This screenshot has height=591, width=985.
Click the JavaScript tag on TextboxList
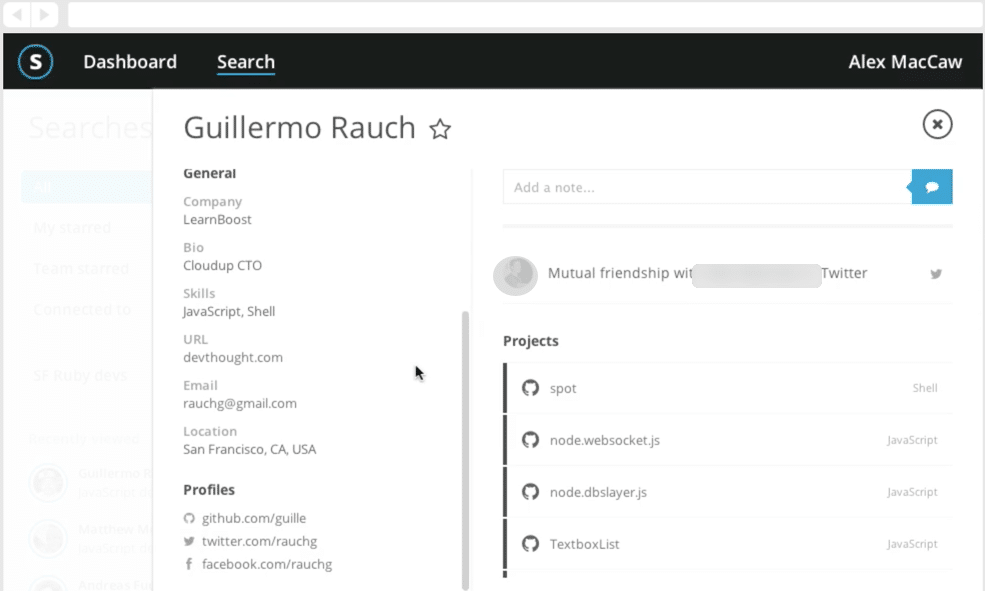tap(912, 545)
